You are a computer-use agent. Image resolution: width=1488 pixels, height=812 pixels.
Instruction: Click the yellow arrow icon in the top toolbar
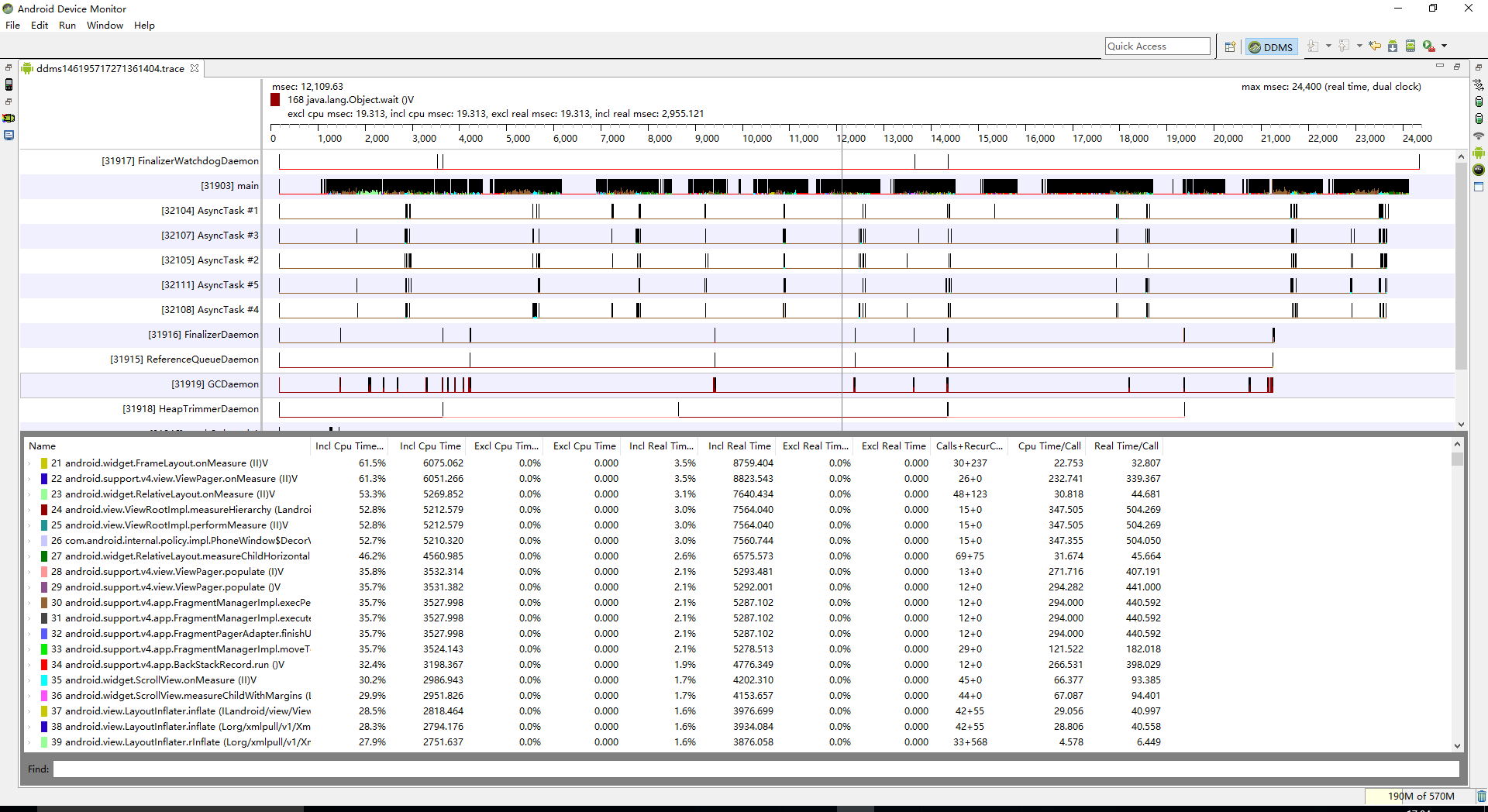1374,46
